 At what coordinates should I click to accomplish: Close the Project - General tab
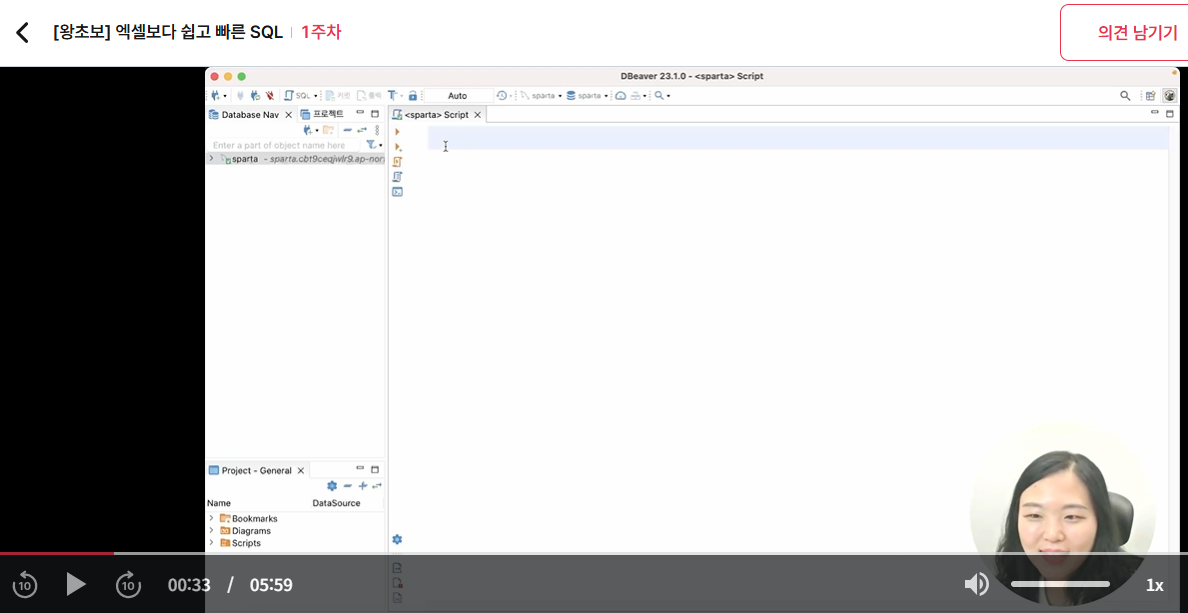pos(301,471)
